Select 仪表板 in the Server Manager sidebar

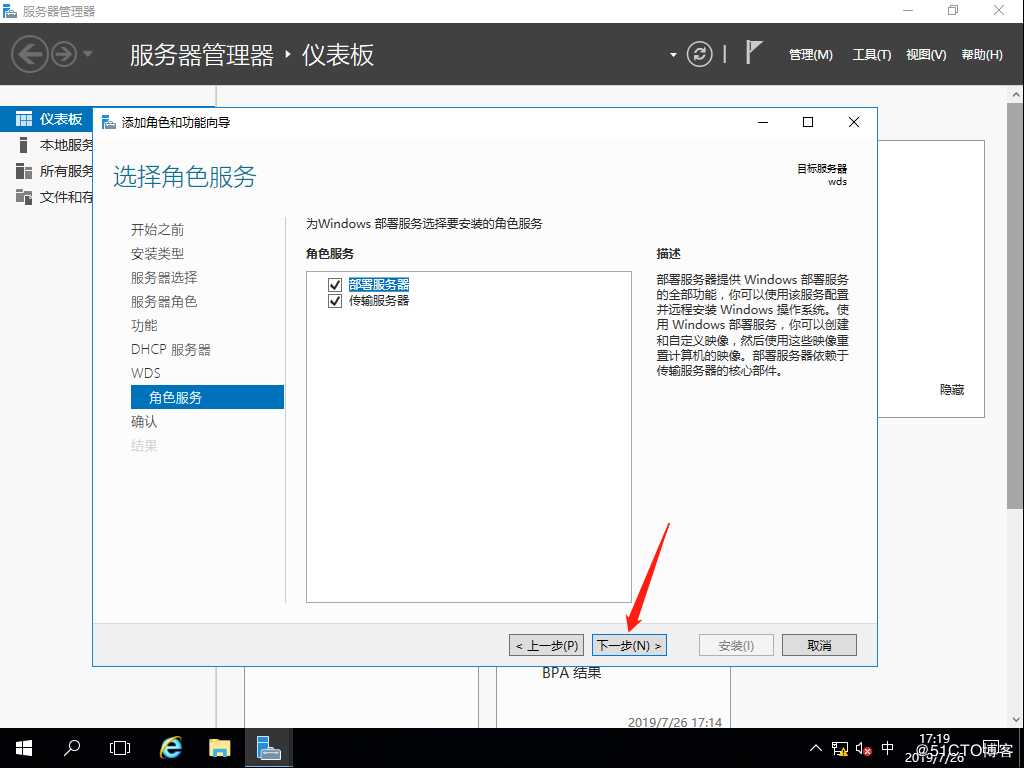pos(47,119)
